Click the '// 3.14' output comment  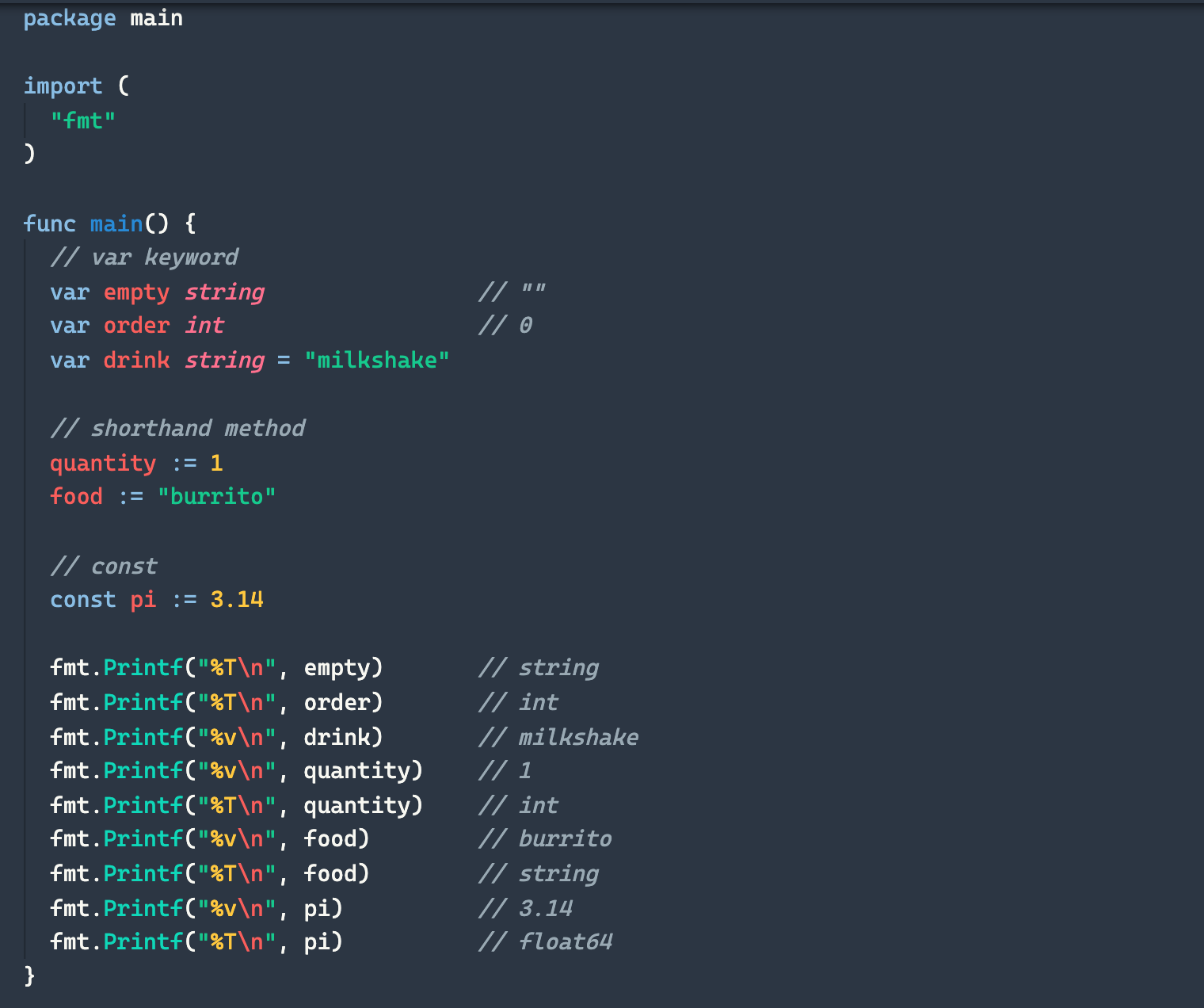pyautogui.click(x=525, y=908)
